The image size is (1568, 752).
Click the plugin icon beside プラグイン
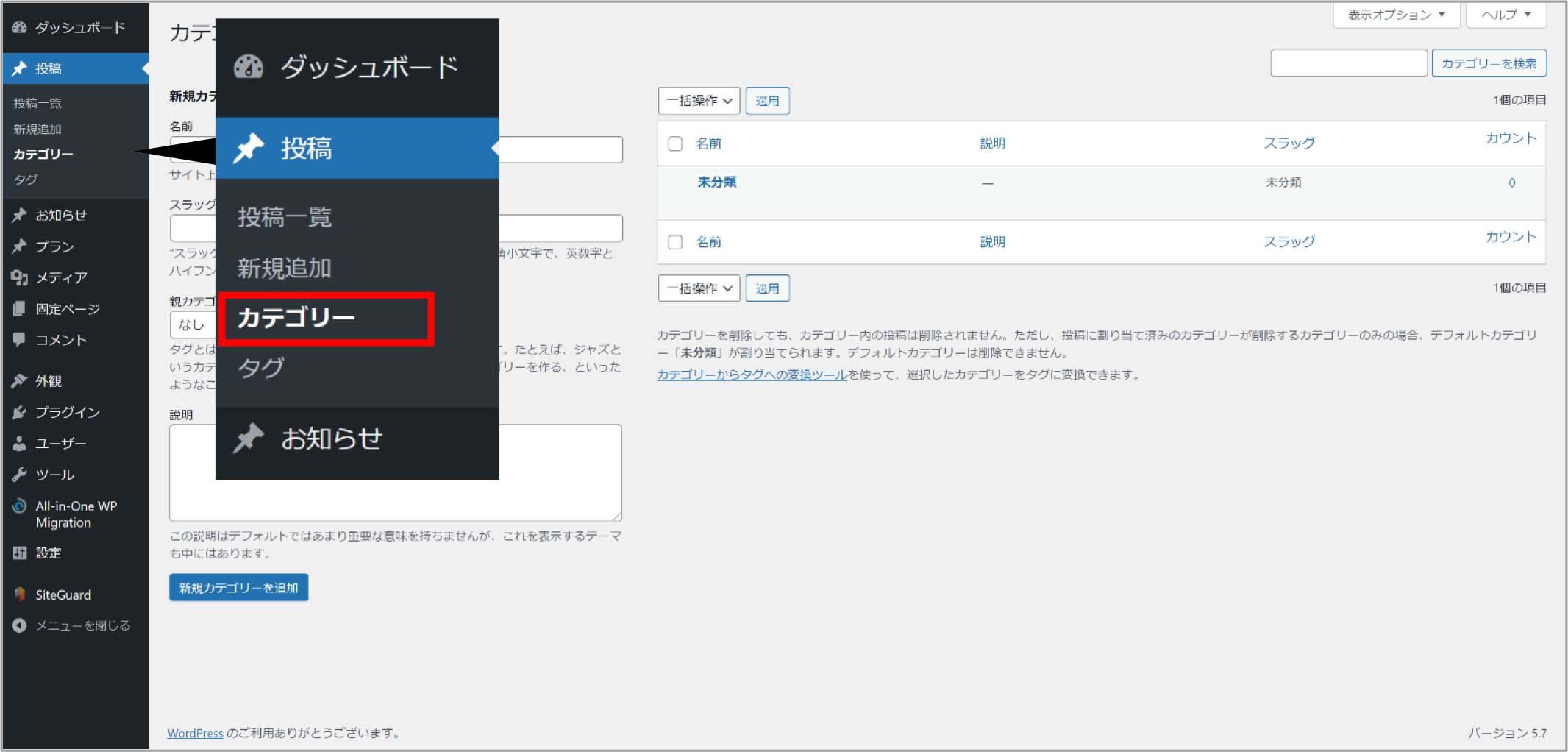point(19,412)
